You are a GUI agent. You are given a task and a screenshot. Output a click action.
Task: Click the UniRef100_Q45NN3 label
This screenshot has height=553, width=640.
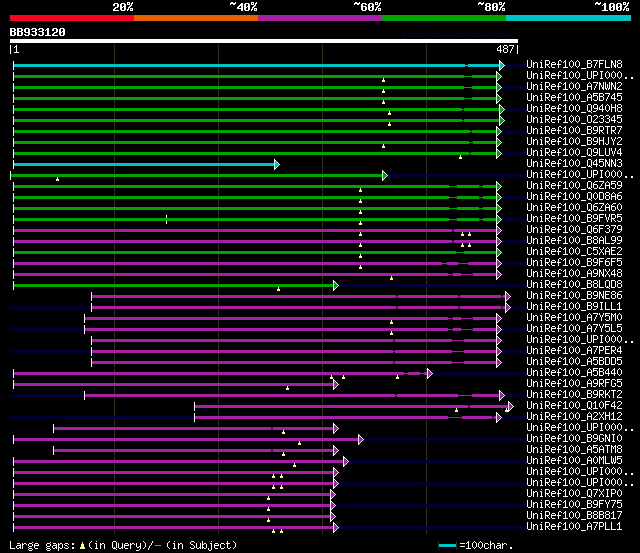click(574, 164)
